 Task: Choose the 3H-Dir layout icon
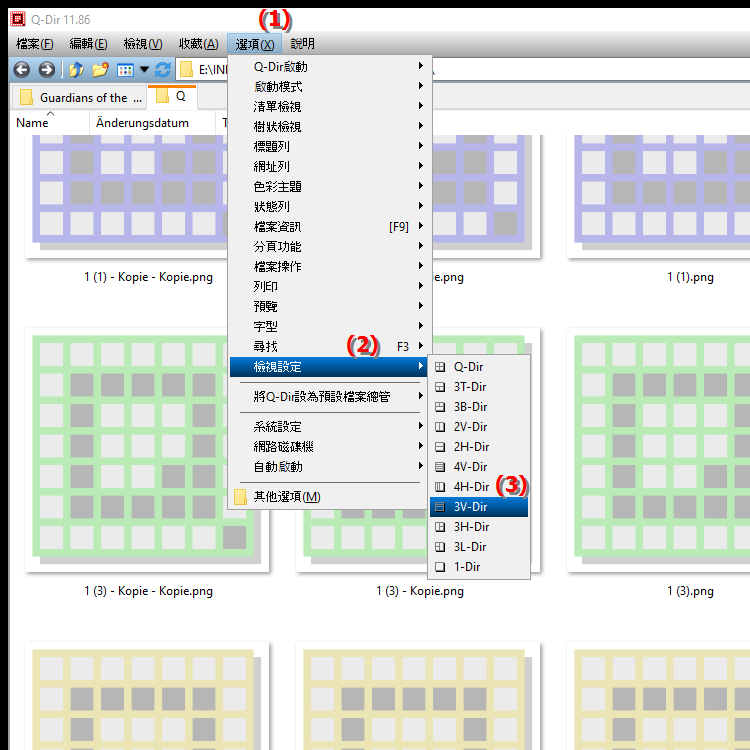click(440, 527)
